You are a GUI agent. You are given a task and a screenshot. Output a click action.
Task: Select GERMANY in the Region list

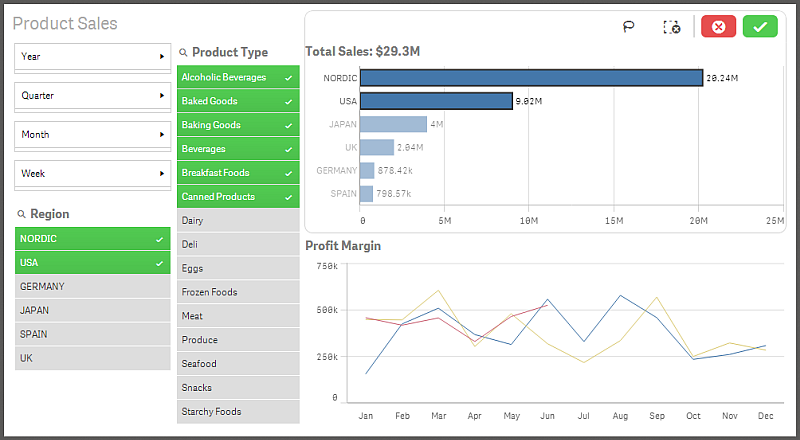tap(92, 287)
